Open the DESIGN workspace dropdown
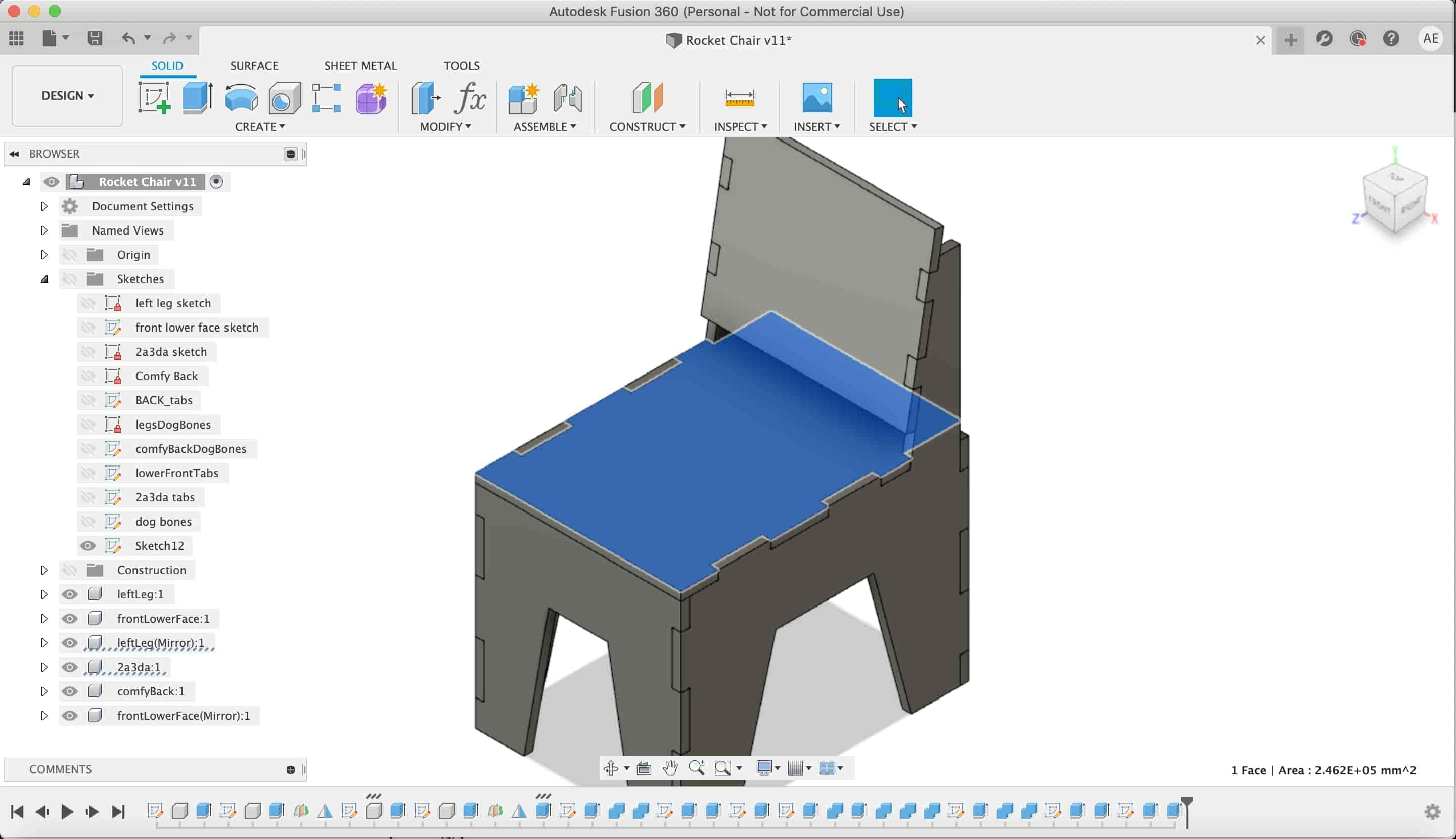 coord(67,96)
